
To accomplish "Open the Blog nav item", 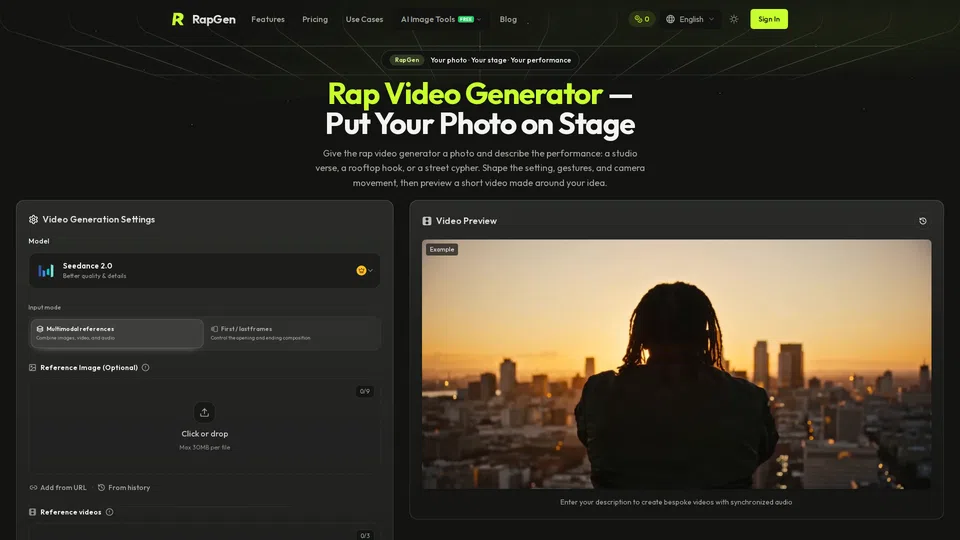I will 508,19.
